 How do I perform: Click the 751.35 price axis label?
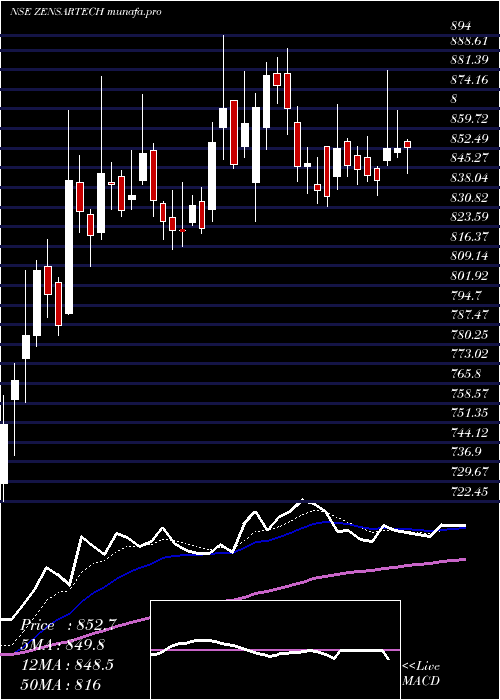(469, 413)
